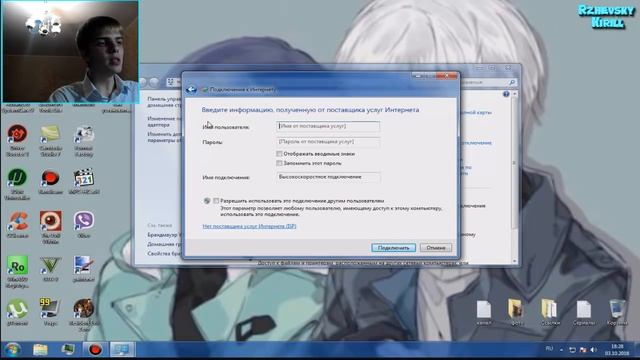This screenshot has height=360, width=640.
Task: Click the red Bandicam taskbar button
Action: (95, 350)
